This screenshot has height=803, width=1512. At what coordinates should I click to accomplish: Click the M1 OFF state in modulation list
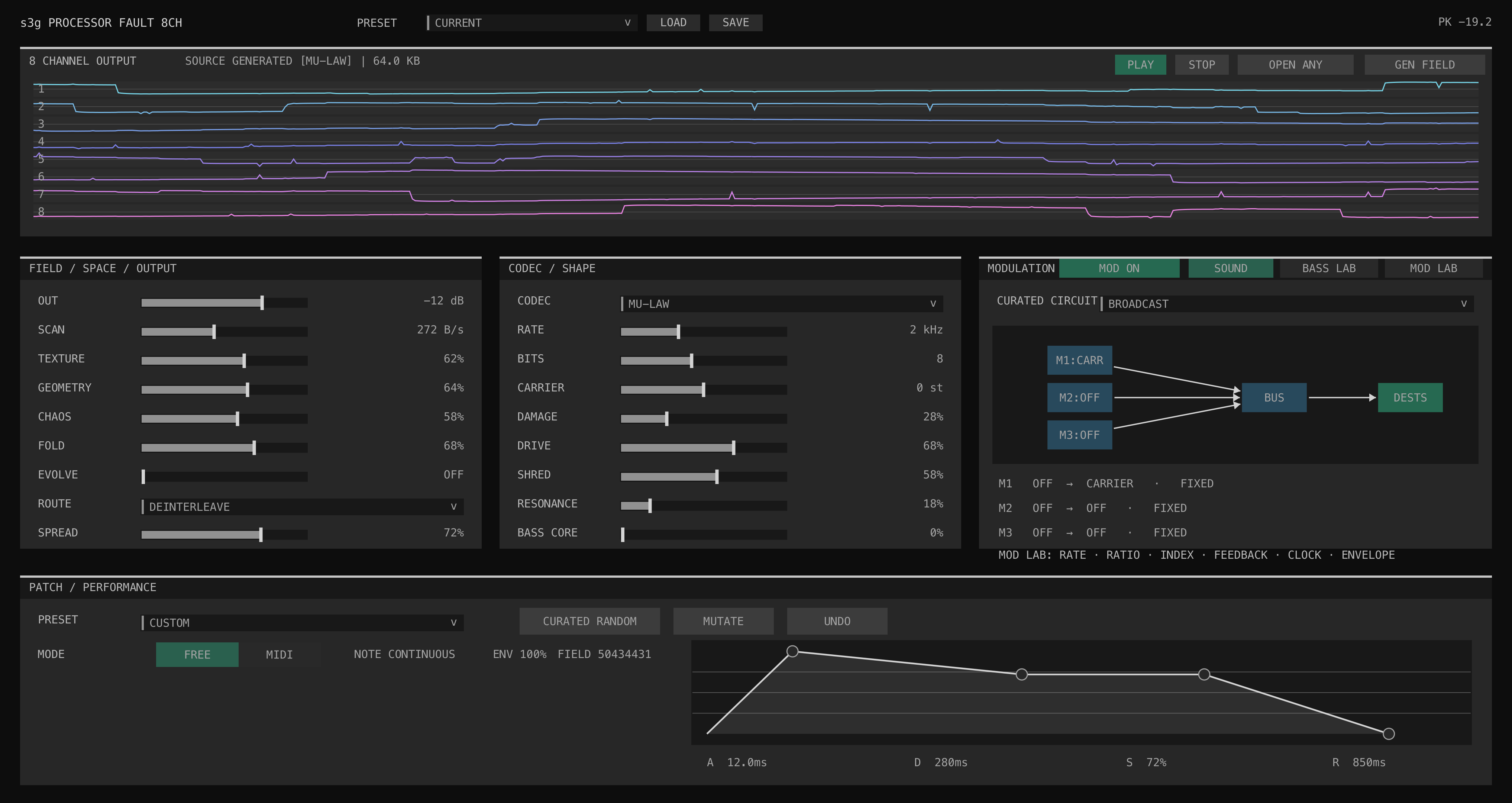(x=1043, y=484)
